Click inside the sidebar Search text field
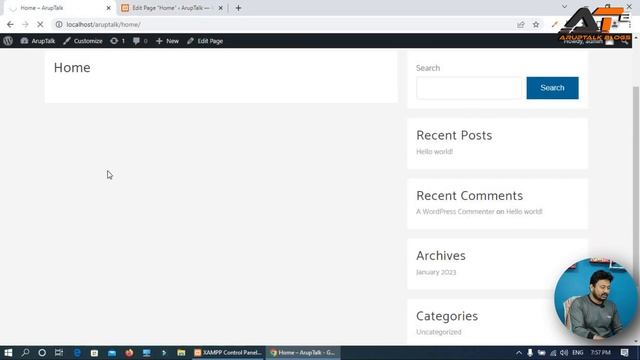The height and width of the screenshot is (360, 640). 469,88
